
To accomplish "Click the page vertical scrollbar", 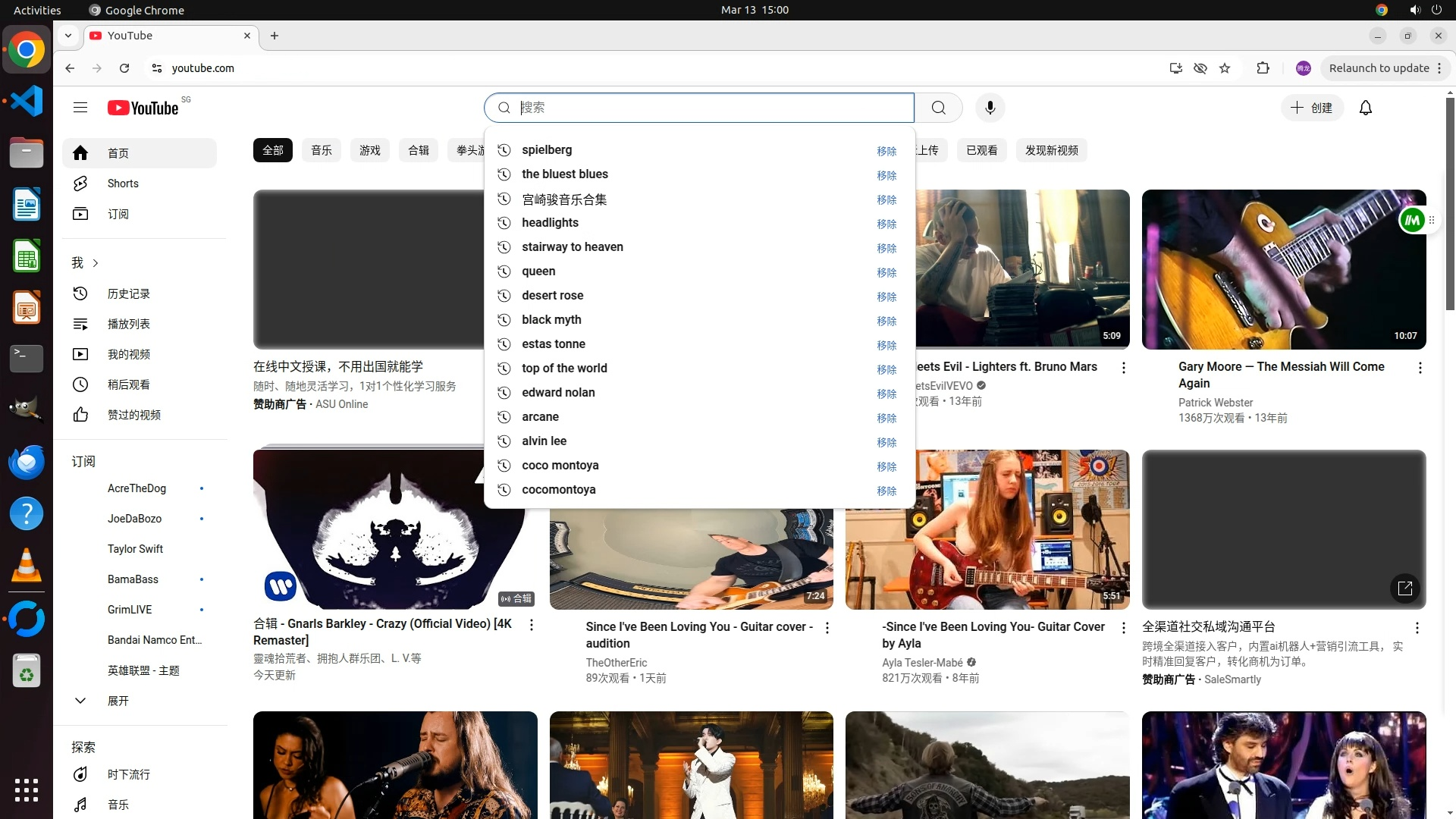I will (1449, 205).
